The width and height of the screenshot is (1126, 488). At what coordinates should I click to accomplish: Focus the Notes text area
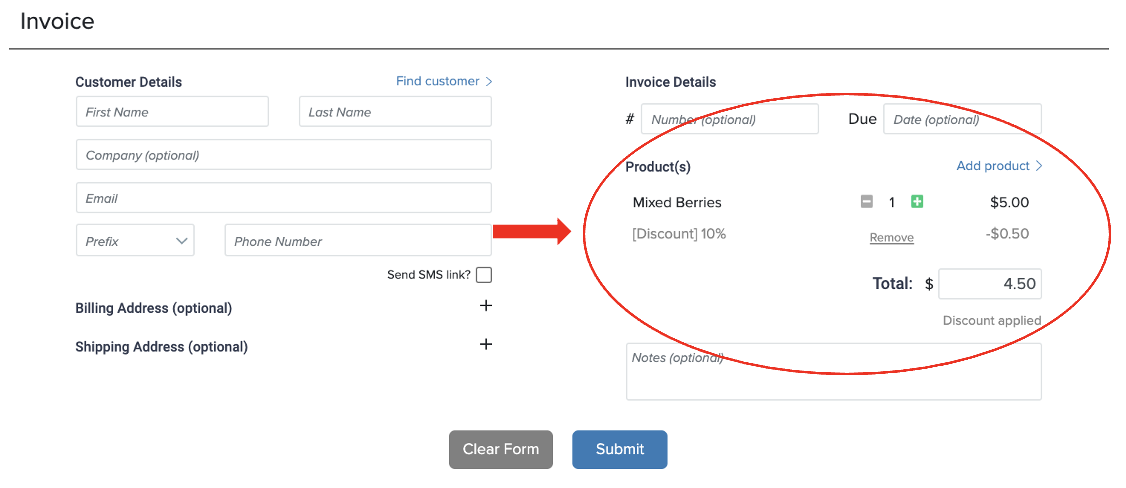tap(834, 372)
